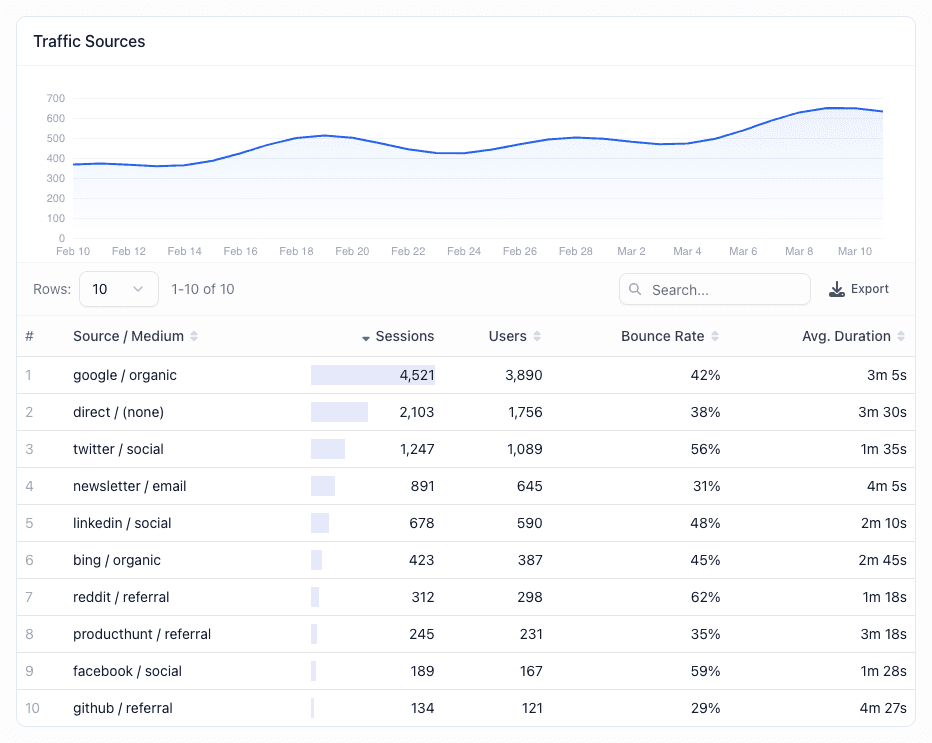Click sort arrows next to Avg. Duration
This screenshot has width=932, height=743.
901,337
